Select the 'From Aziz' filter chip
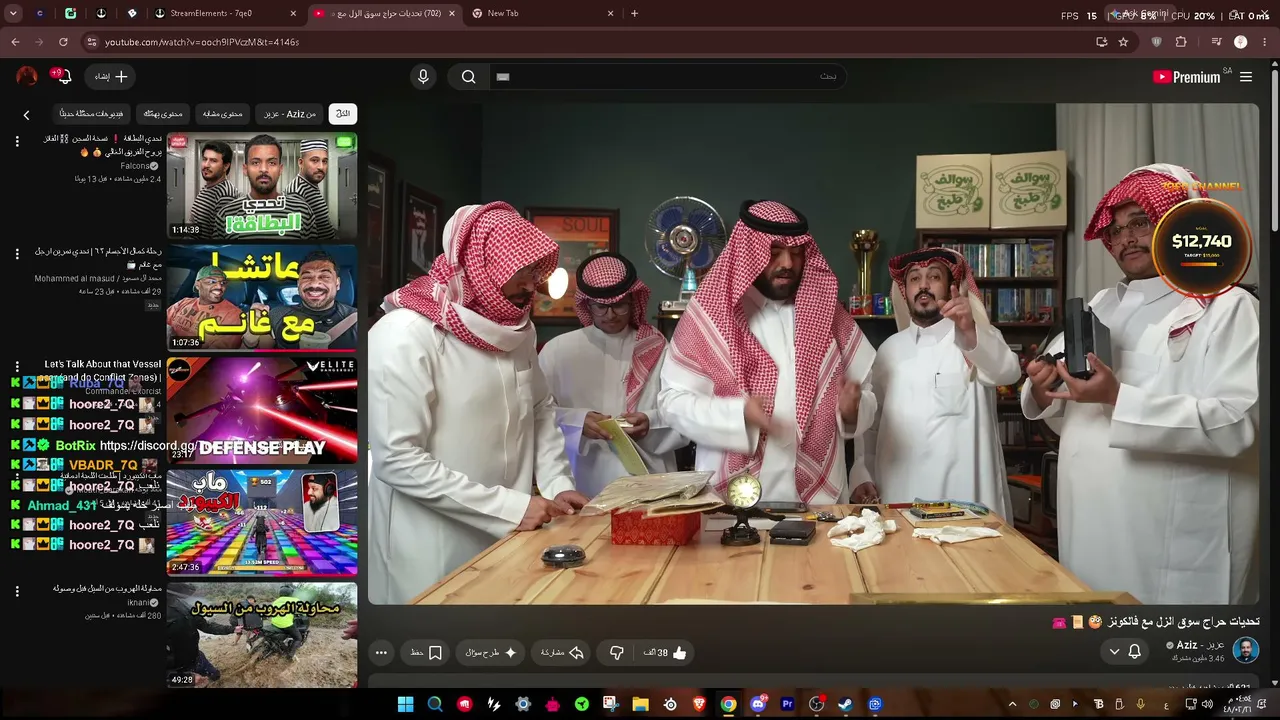This screenshot has width=1280, height=720. click(289, 114)
